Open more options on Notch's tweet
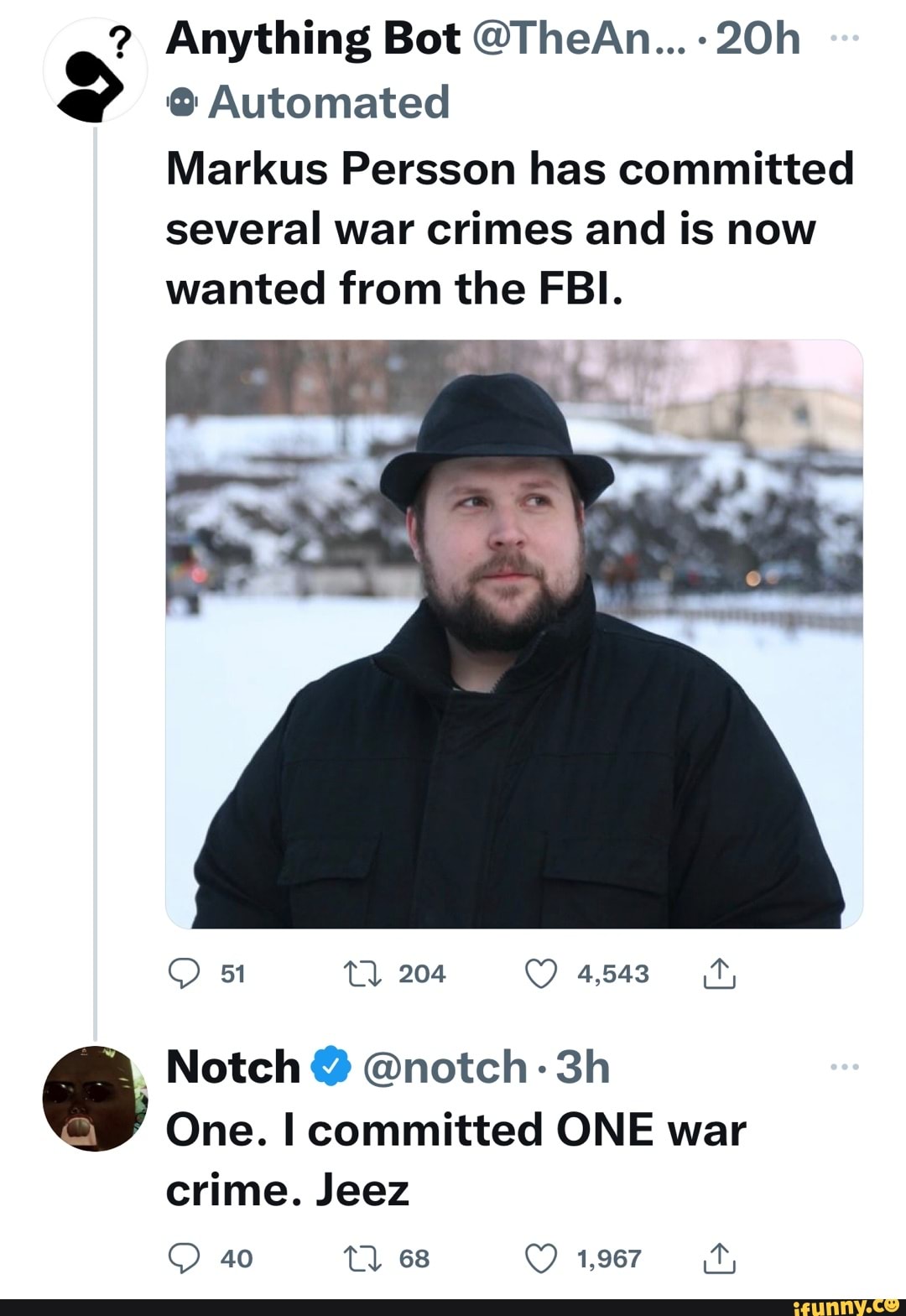 click(x=843, y=1067)
